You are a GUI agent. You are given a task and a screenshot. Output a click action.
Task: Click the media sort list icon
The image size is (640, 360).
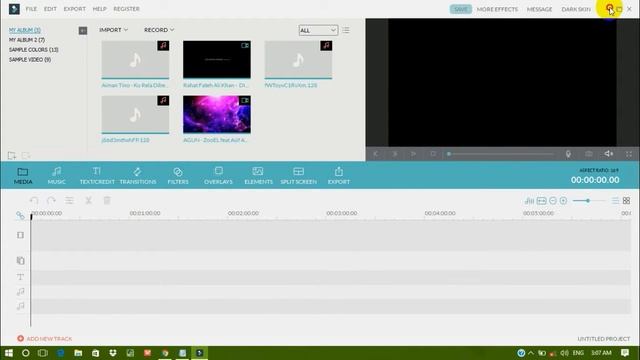346,30
